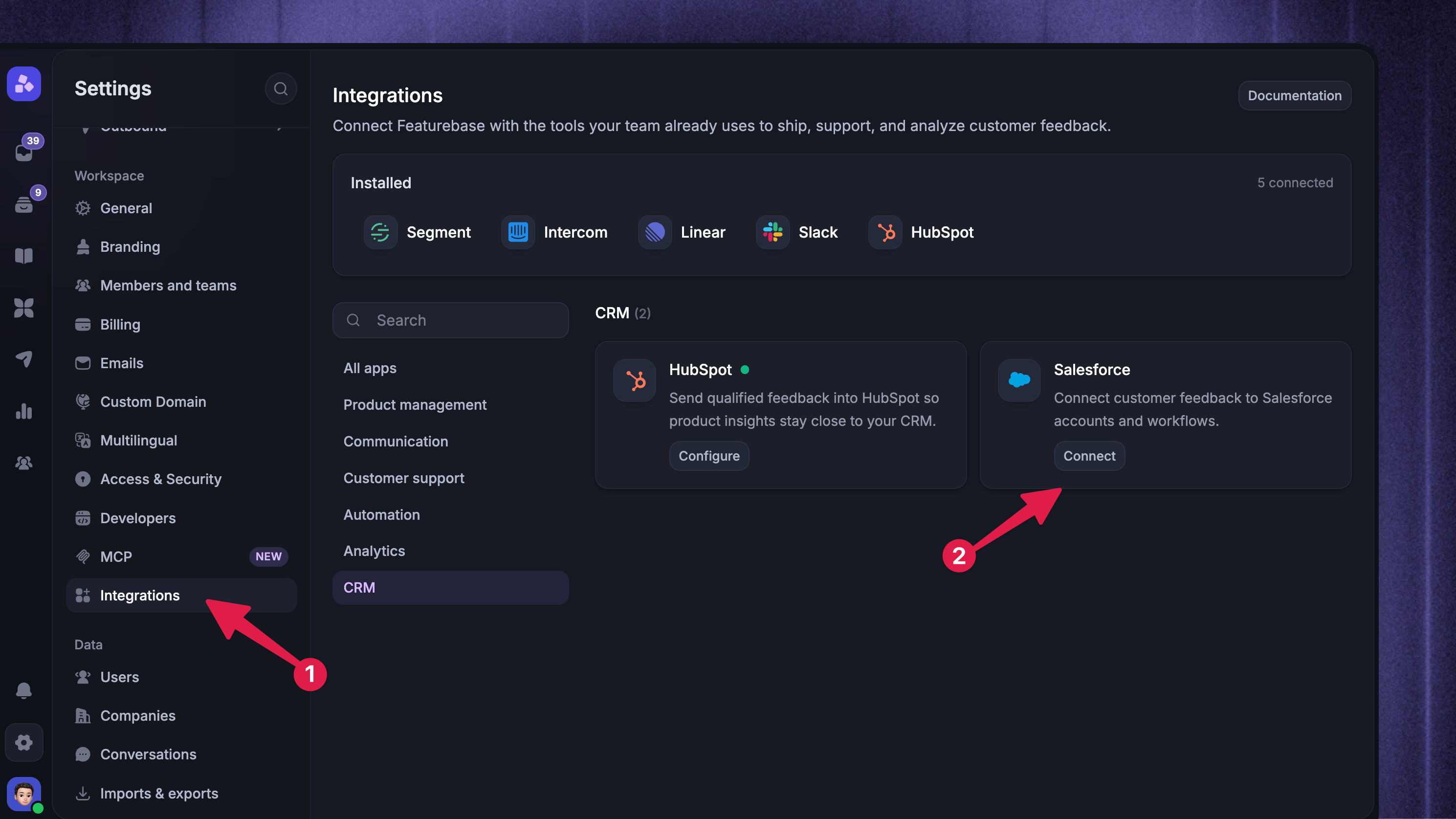Click the '5 connected' count text

1295,182
